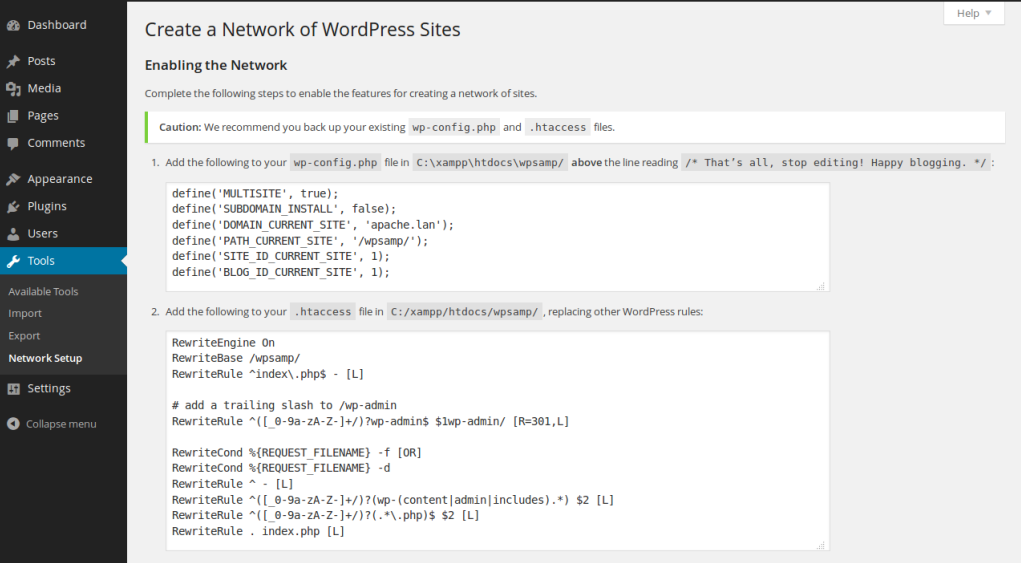The image size is (1021, 563).
Task: Click the Posts pushpin icon
Action: [13, 62]
